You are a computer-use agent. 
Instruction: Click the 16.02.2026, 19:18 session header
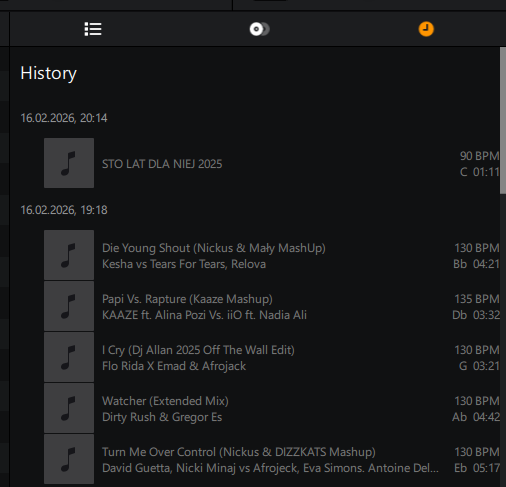point(64,210)
